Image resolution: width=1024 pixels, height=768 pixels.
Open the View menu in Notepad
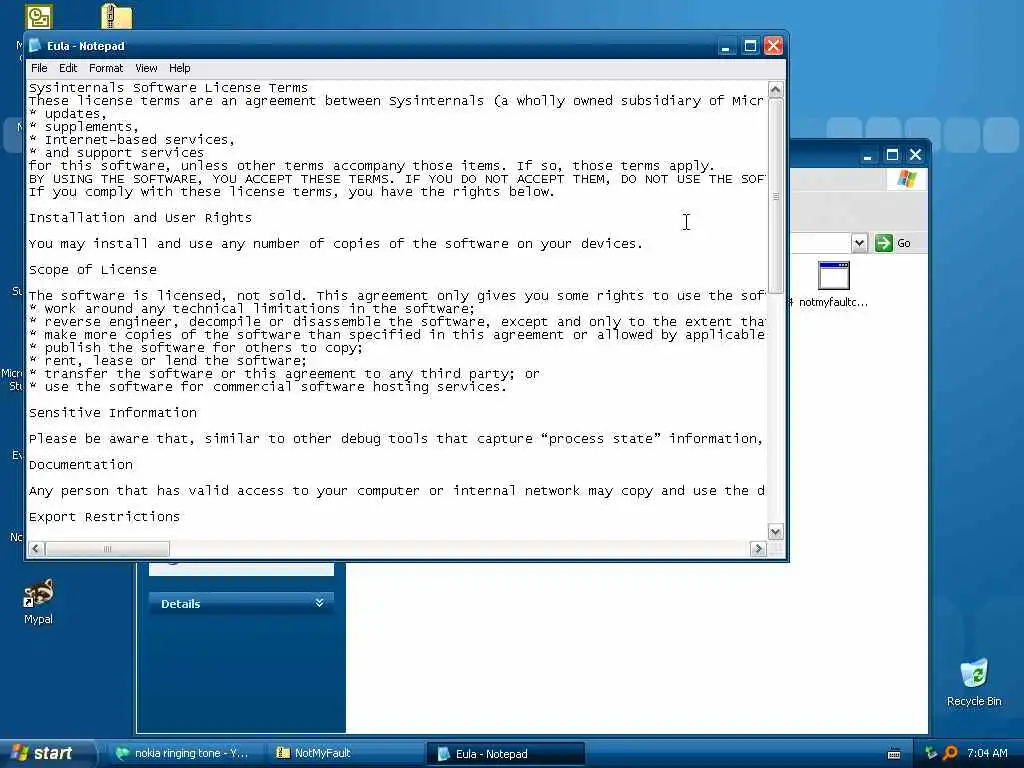click(x=146, y=68)
